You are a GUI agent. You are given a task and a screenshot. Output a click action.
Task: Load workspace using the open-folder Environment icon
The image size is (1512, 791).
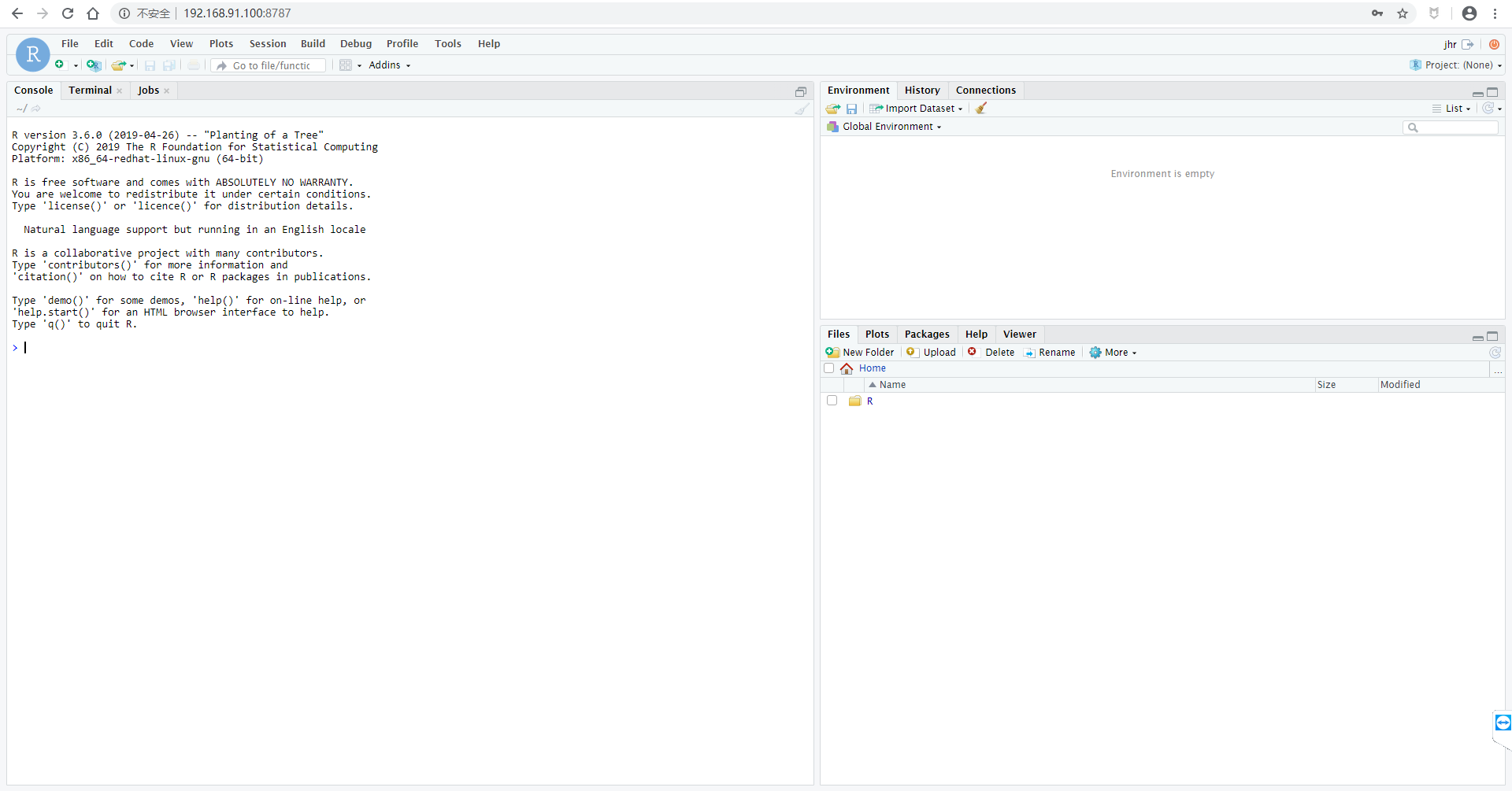[832, 108]
